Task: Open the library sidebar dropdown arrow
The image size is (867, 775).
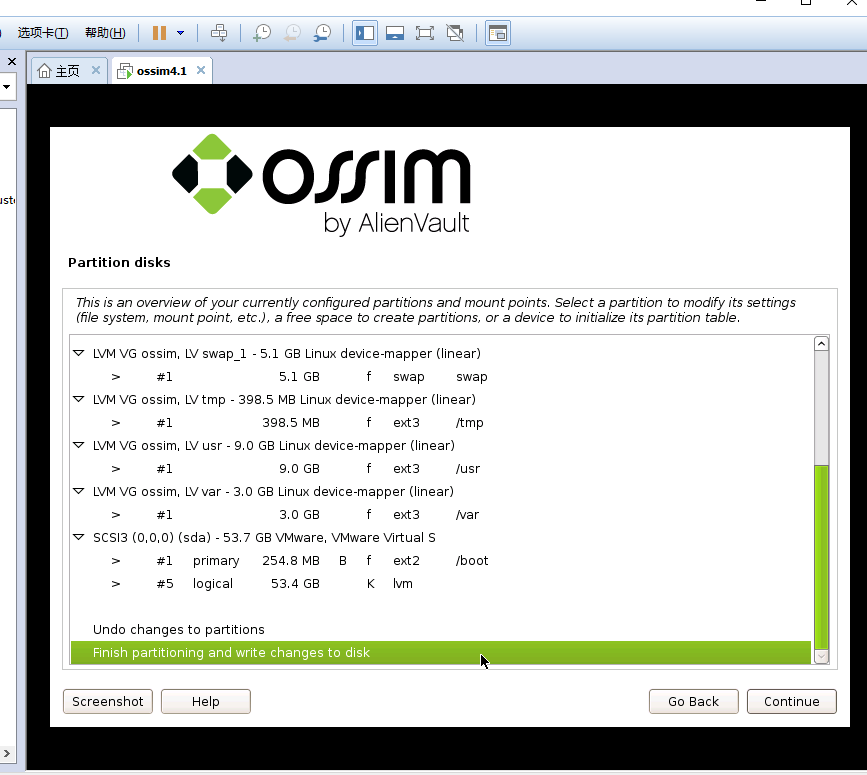Action: (7, 87)
